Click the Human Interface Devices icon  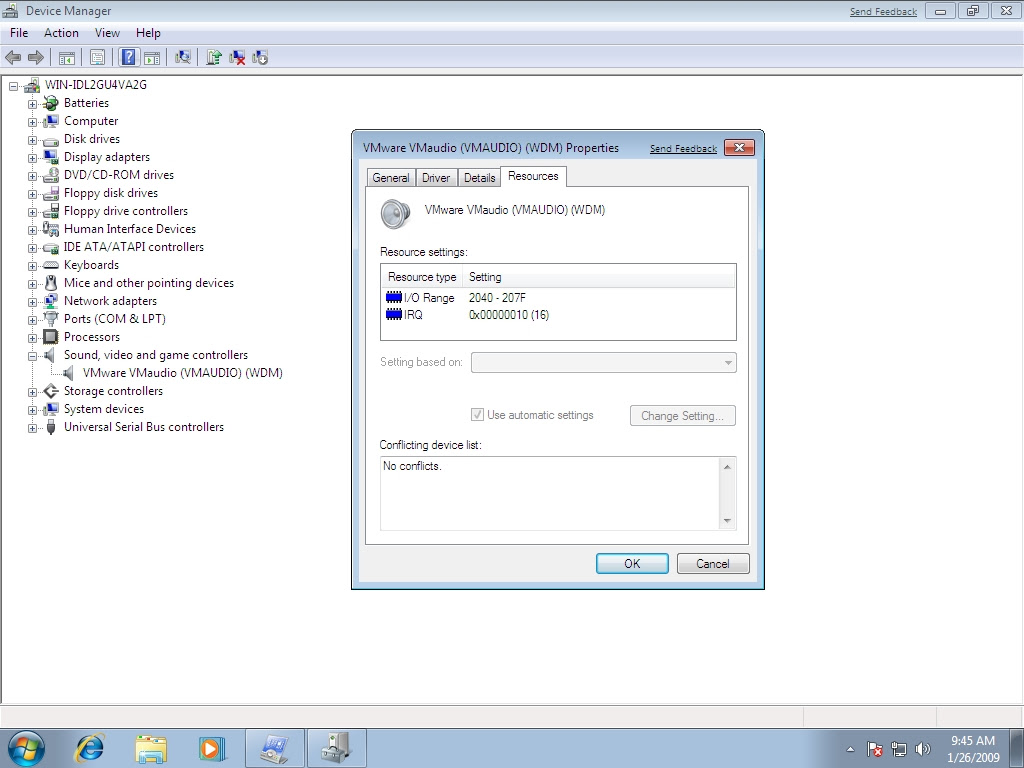click(51, 229)
